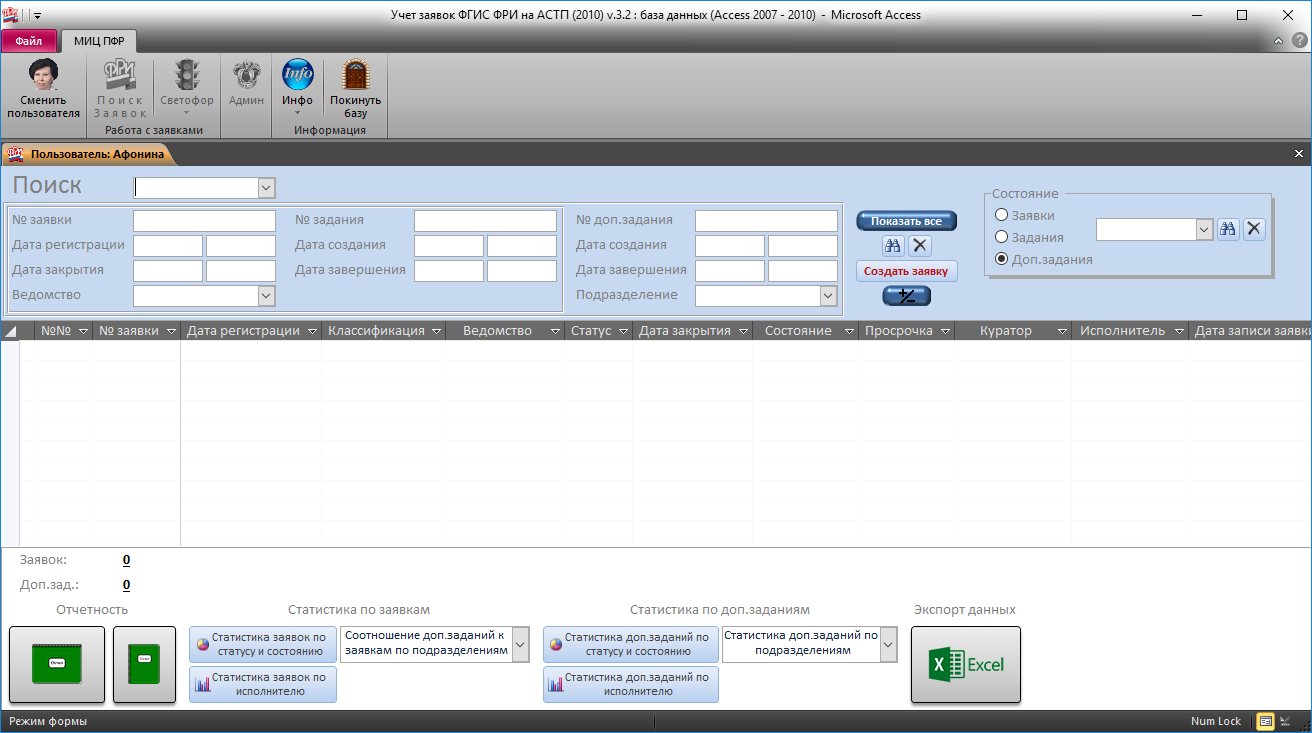Screen dimensions: 1312x733
Task: Open the dropdown next to Поиск heading
Action: click(x=266, y=188)
